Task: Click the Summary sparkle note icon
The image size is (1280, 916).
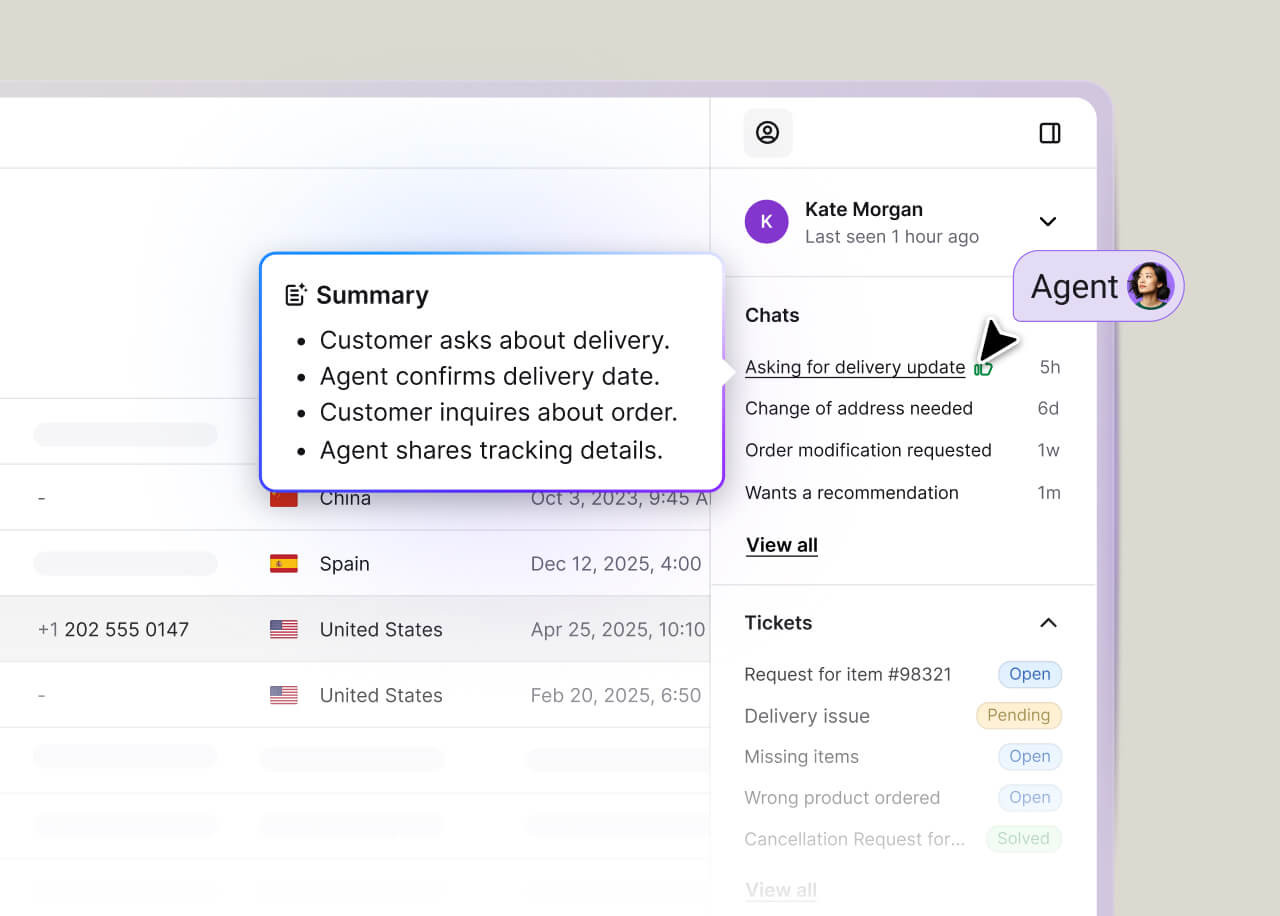Action: 295,294
